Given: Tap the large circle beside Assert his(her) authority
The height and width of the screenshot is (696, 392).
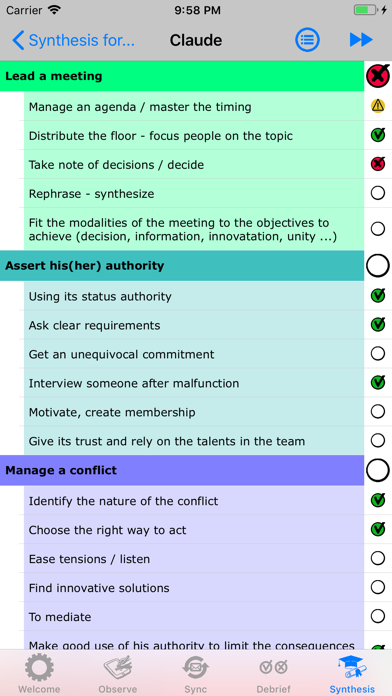Looking at the screenshot, I should click(x=378, y=265).
